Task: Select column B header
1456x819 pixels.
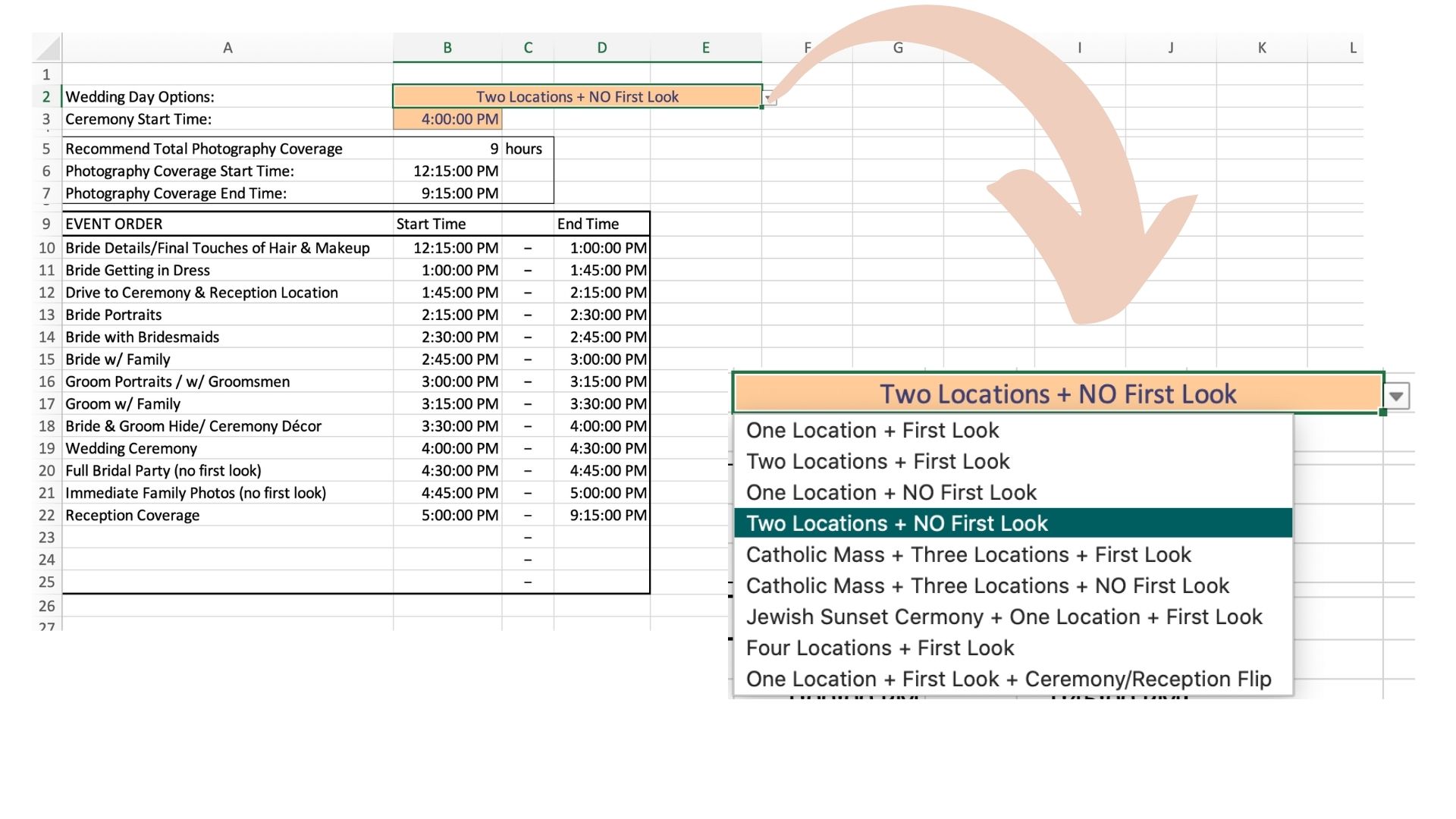Action: tap(447, 48)
